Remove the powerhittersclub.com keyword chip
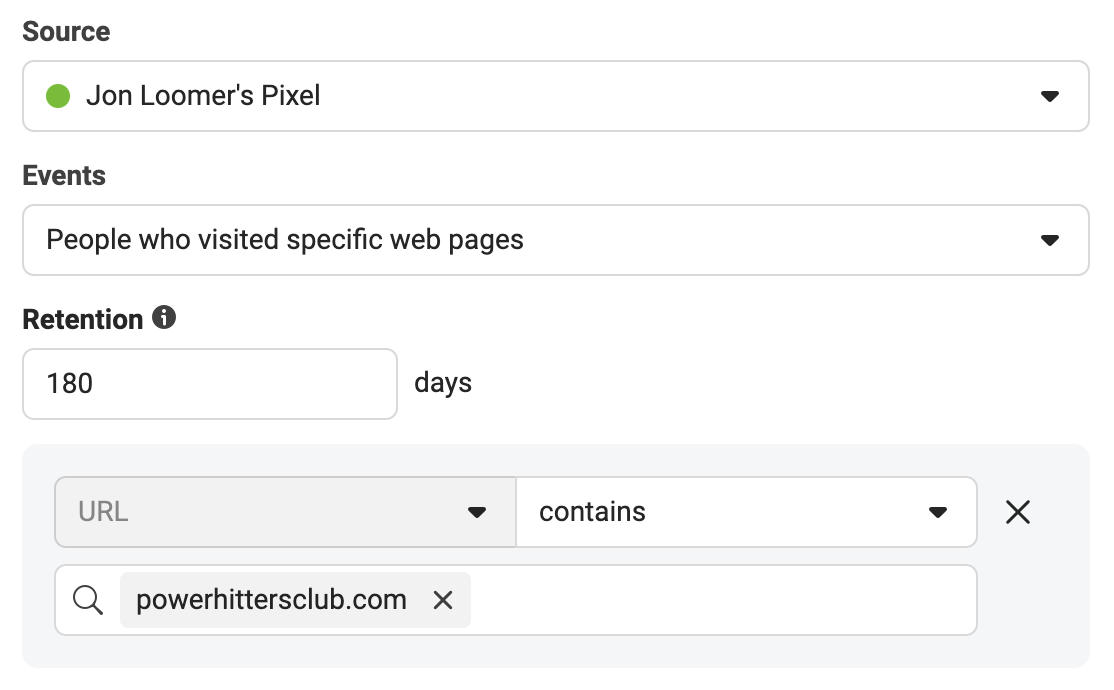This screenshot has height=690, width=1114. 443,600
